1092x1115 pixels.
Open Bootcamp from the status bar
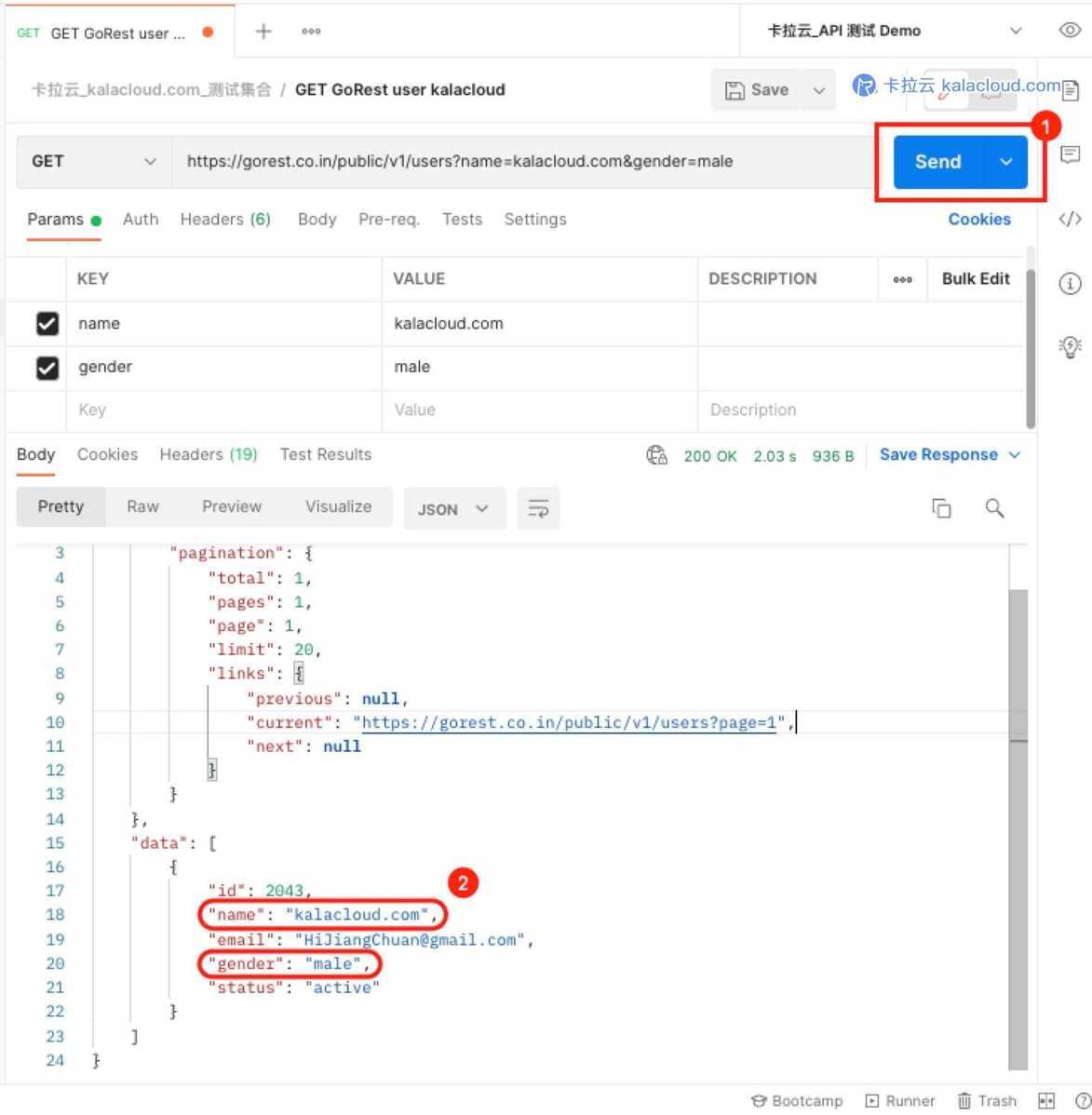[x=797, y=1100]
